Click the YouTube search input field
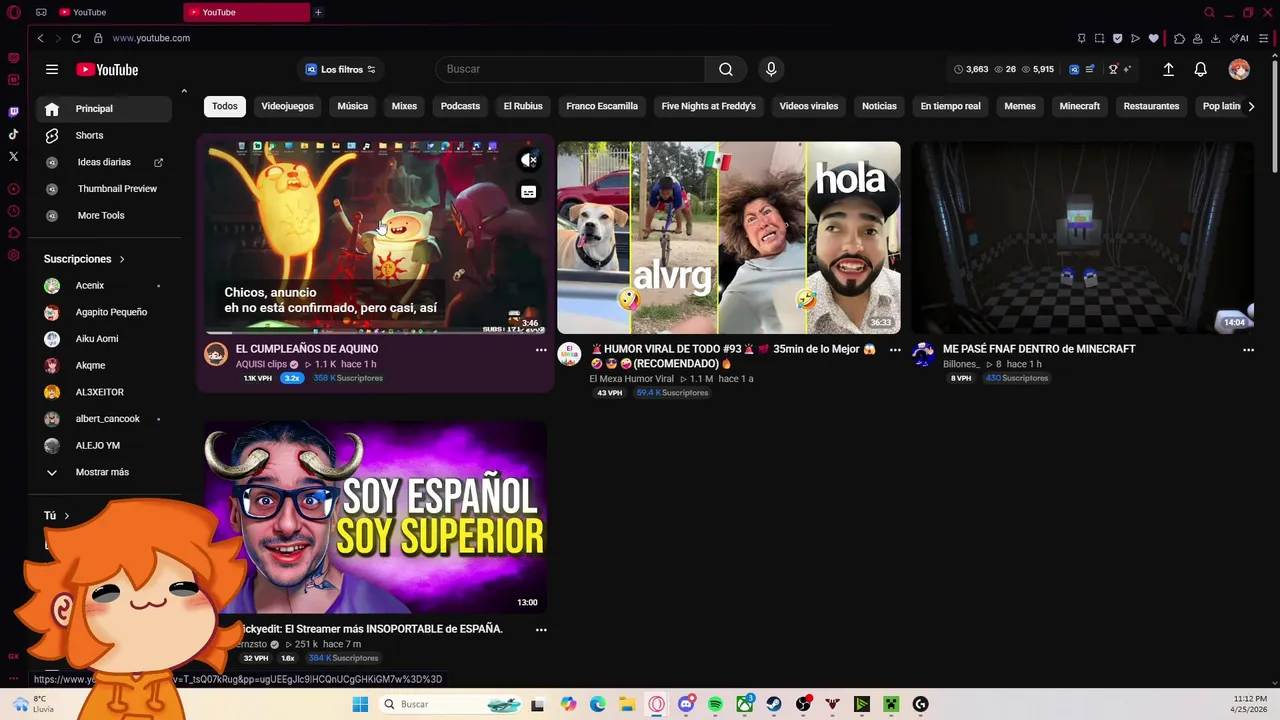 point(570,69)
